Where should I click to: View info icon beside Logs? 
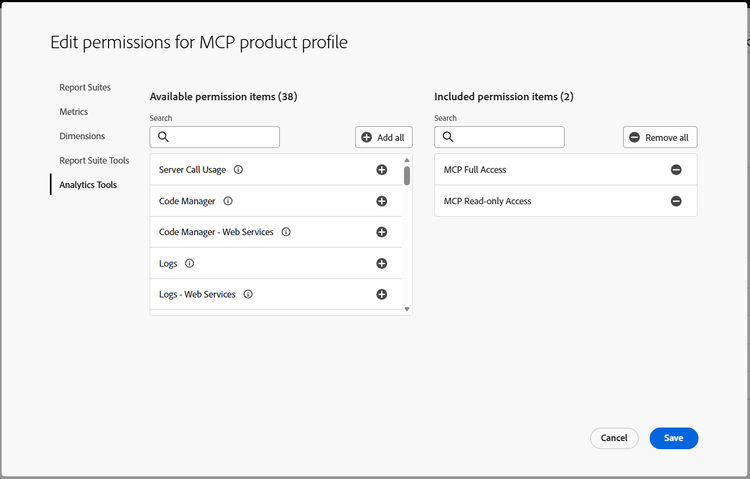point(189,263)
